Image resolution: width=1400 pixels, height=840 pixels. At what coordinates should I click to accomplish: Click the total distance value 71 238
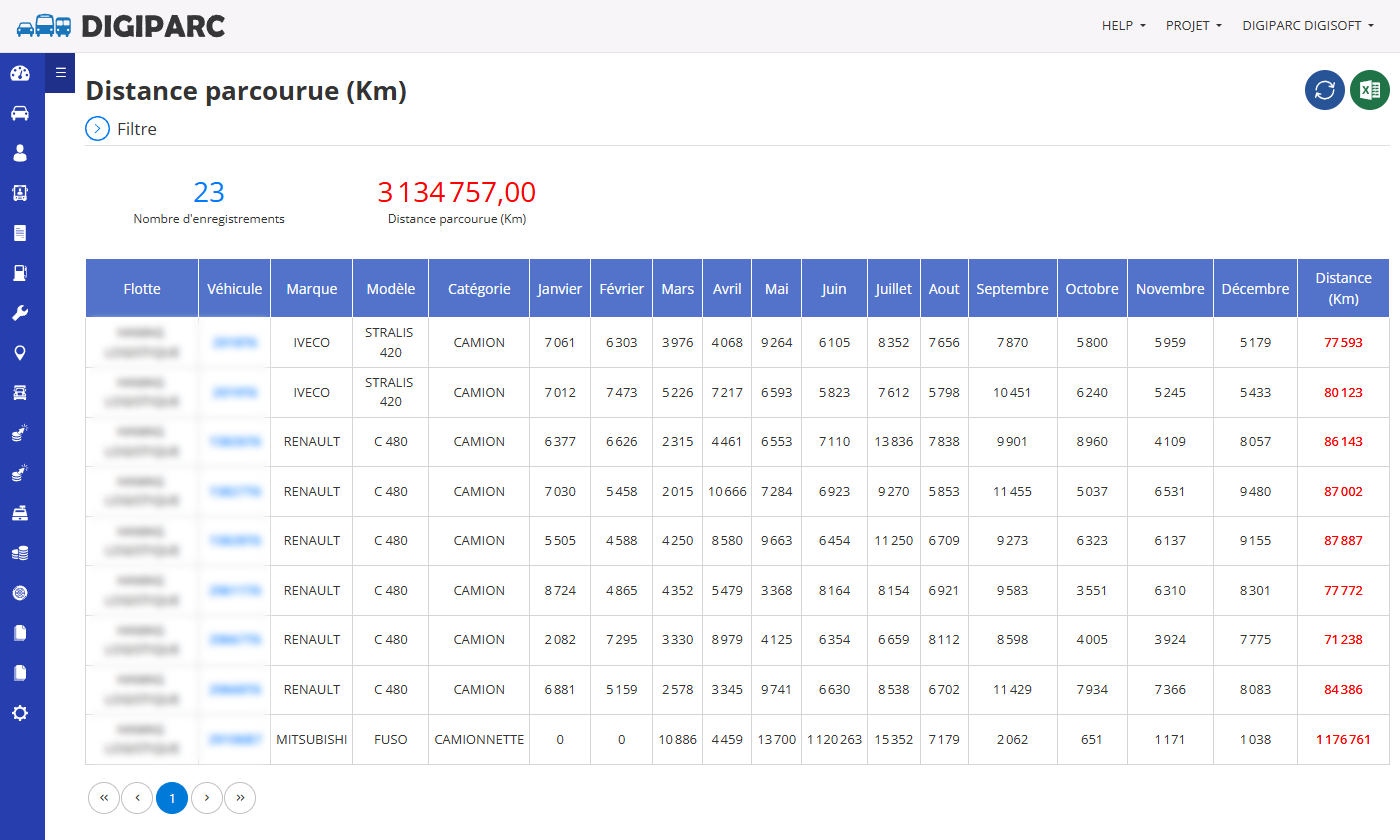click(1344, 640)
